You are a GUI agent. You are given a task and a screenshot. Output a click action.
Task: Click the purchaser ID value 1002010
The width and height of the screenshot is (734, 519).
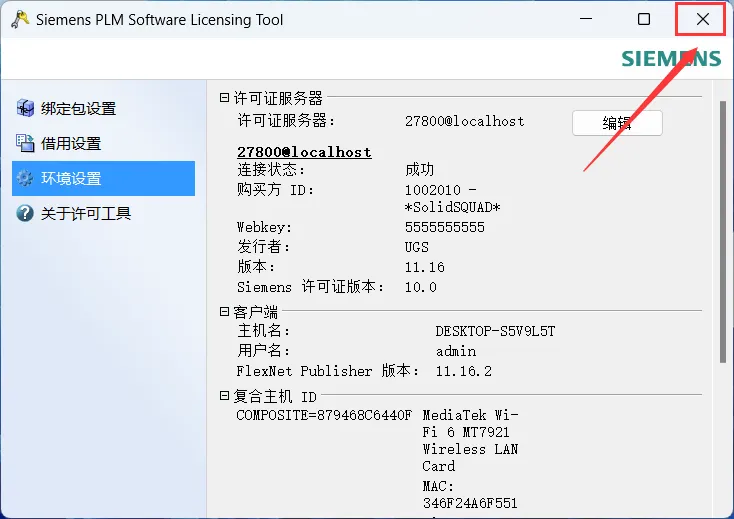click(x=433, y=190)
